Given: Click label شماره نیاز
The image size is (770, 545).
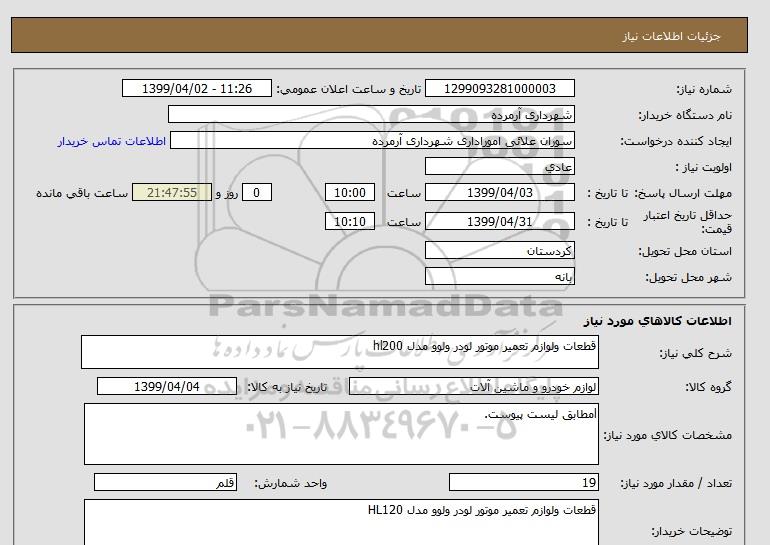Looking at the screenshot, I should click(704, 89).
